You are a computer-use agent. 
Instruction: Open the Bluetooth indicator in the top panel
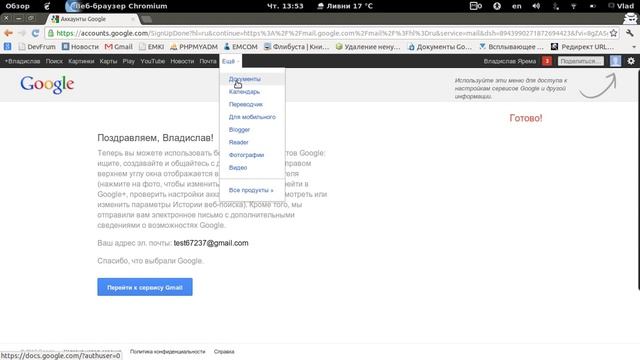click(x=556, y=6)
